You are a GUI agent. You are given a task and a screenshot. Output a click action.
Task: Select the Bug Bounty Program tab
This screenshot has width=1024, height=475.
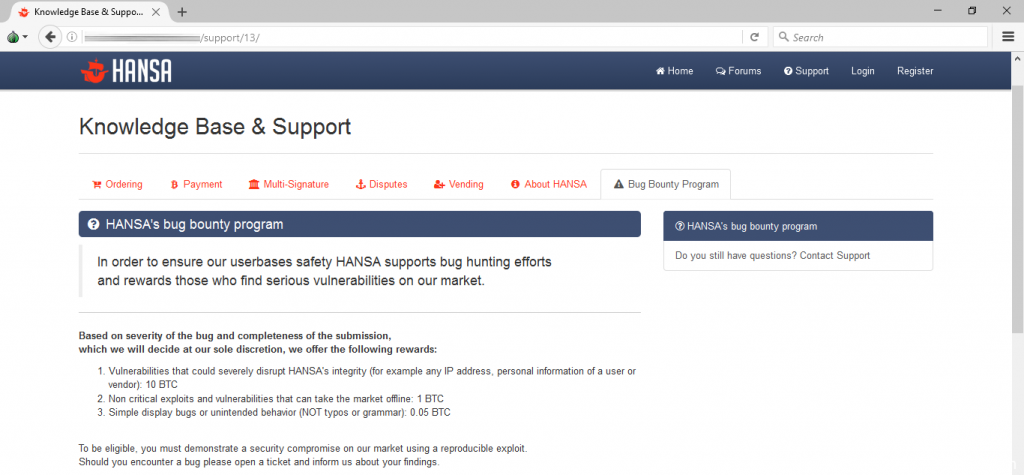(x=665, y=184)
